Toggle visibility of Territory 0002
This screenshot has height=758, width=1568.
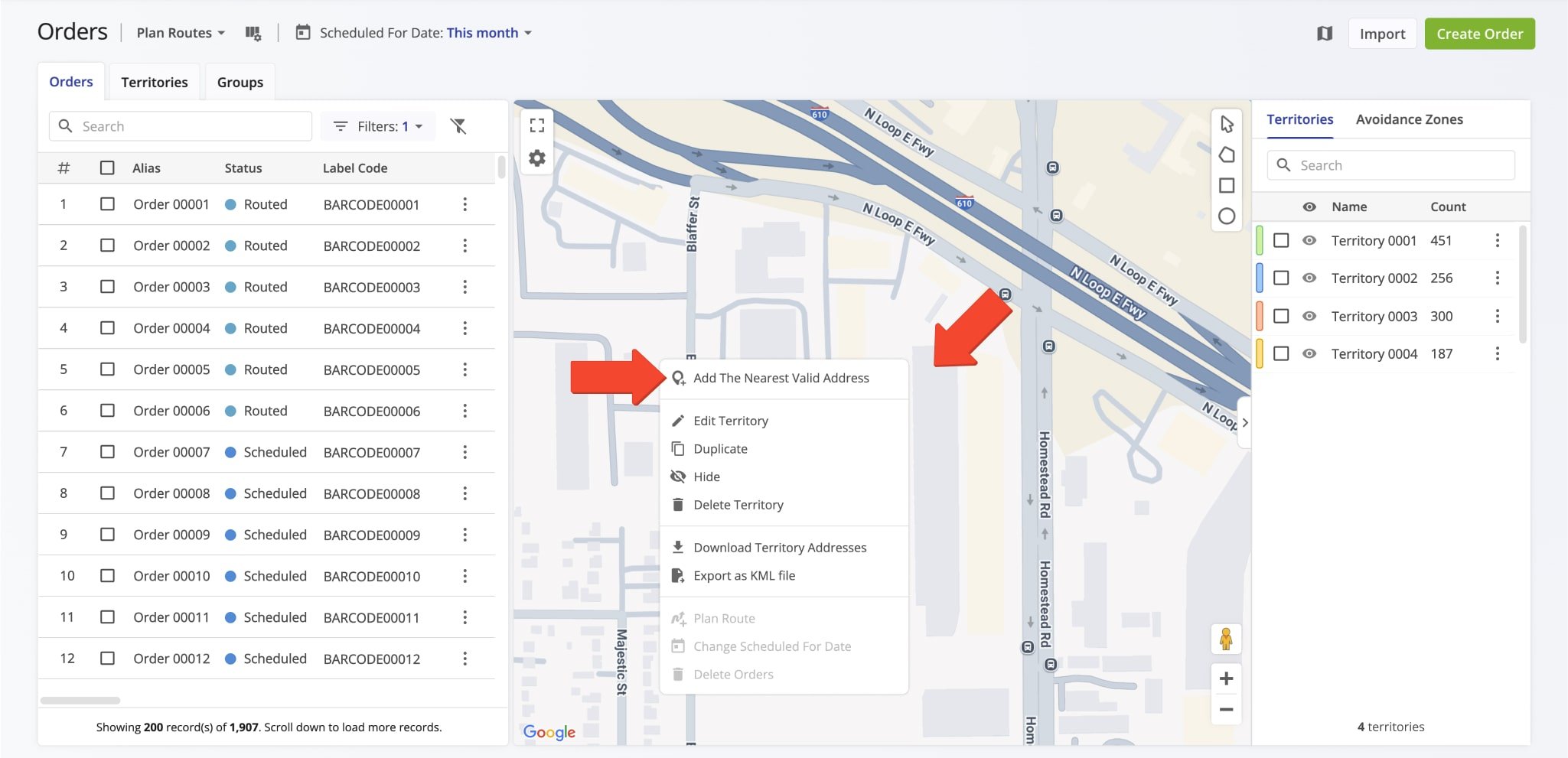click(1309, 278)
